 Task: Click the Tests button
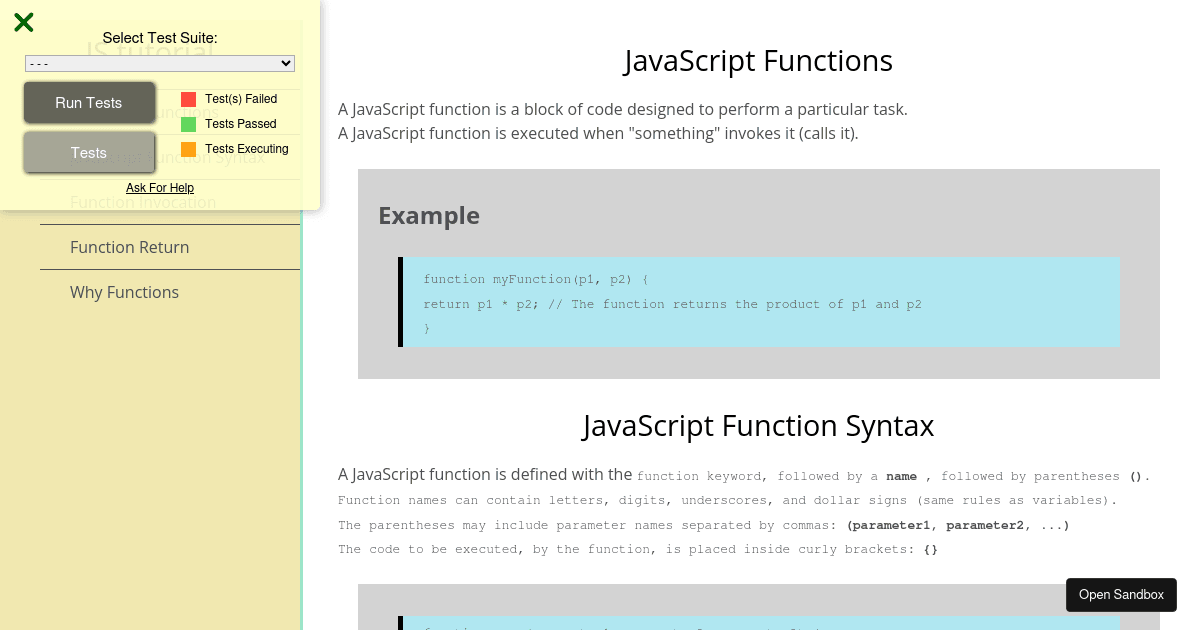tap(89, 153)
